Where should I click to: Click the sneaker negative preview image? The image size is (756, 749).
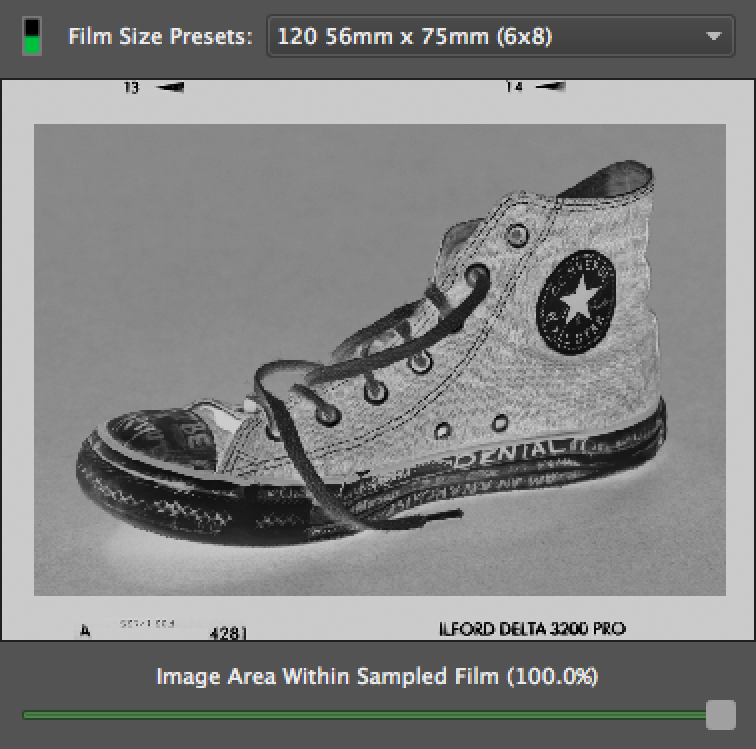[379, 359]
